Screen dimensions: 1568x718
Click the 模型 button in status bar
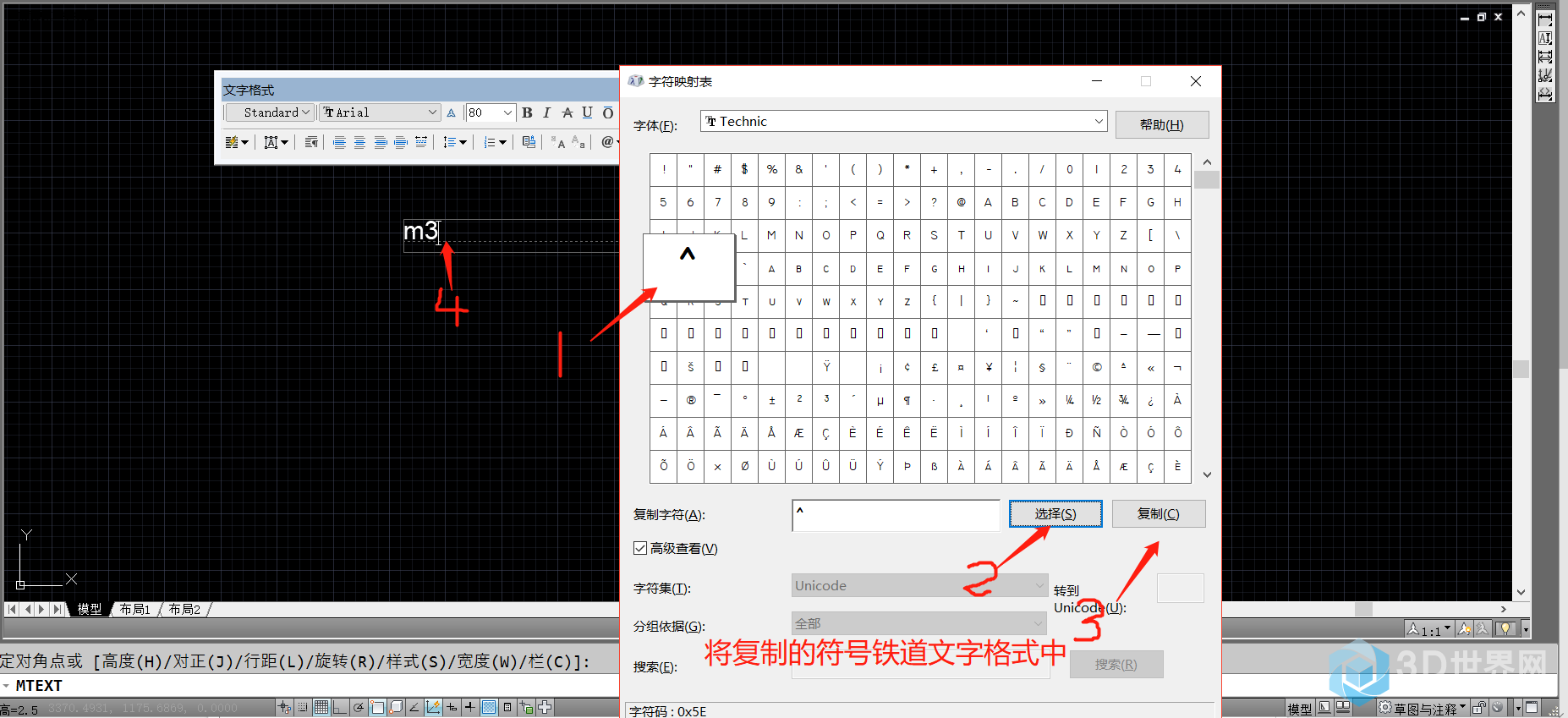point(1300,709)
